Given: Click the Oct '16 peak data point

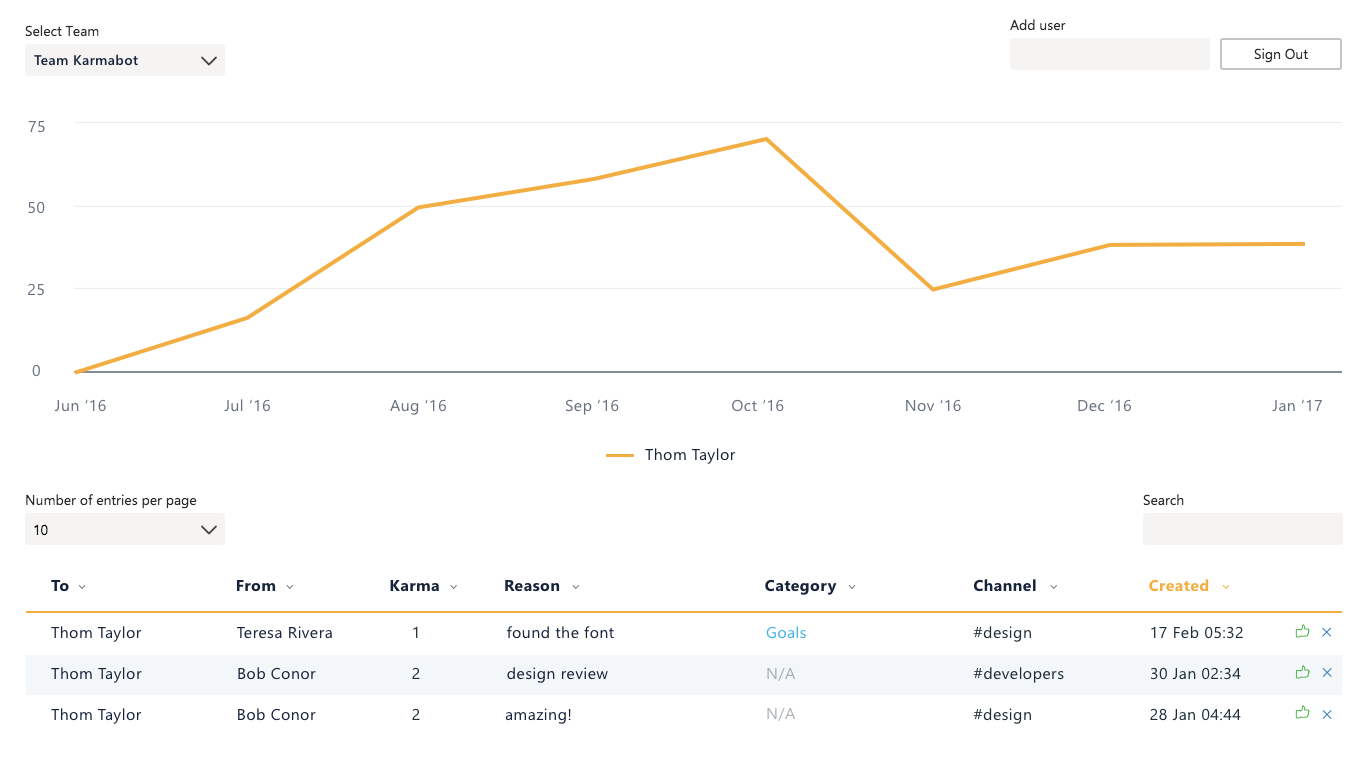Looking at the screenshot, I should [x=766, y=139].
